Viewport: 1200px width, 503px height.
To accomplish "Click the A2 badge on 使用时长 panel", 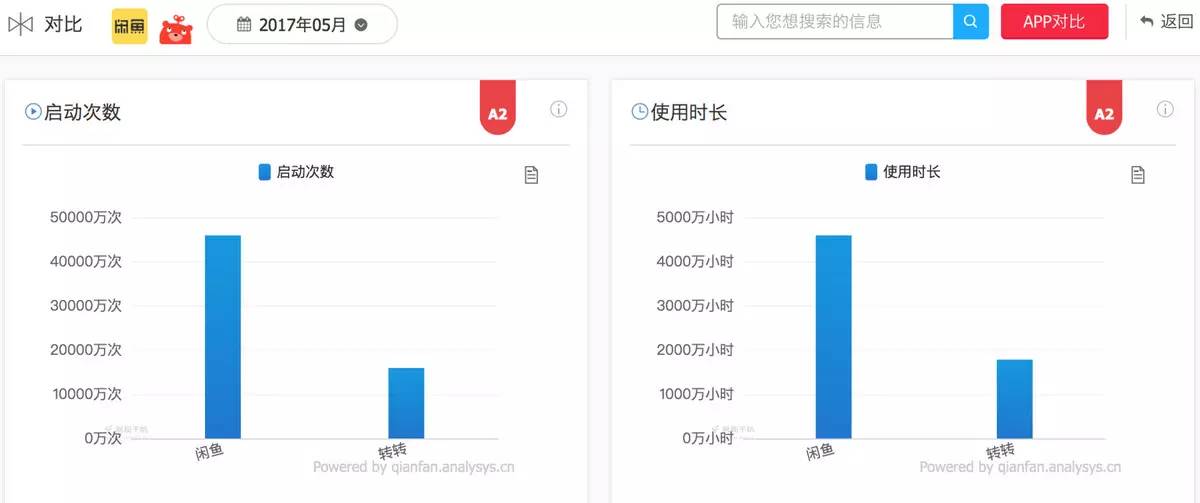I will tap(1104, 107).
